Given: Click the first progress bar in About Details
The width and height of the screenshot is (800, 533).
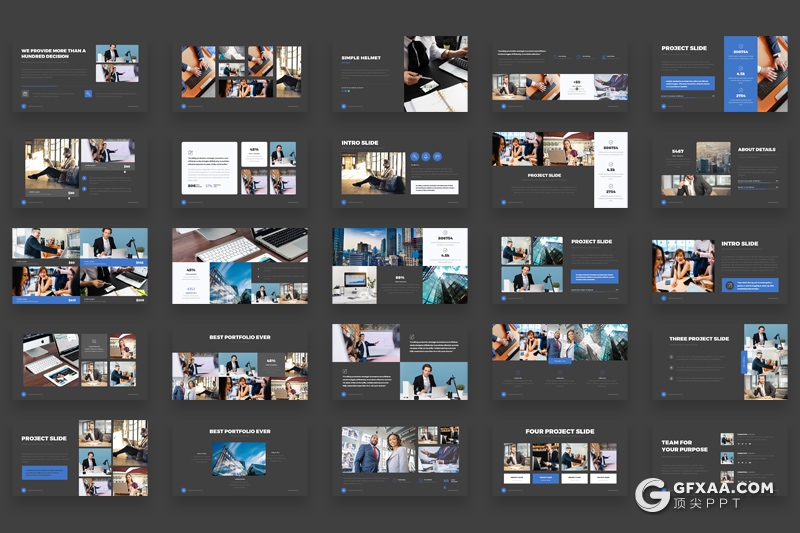Looking at the screenshot, I should 757,181.
